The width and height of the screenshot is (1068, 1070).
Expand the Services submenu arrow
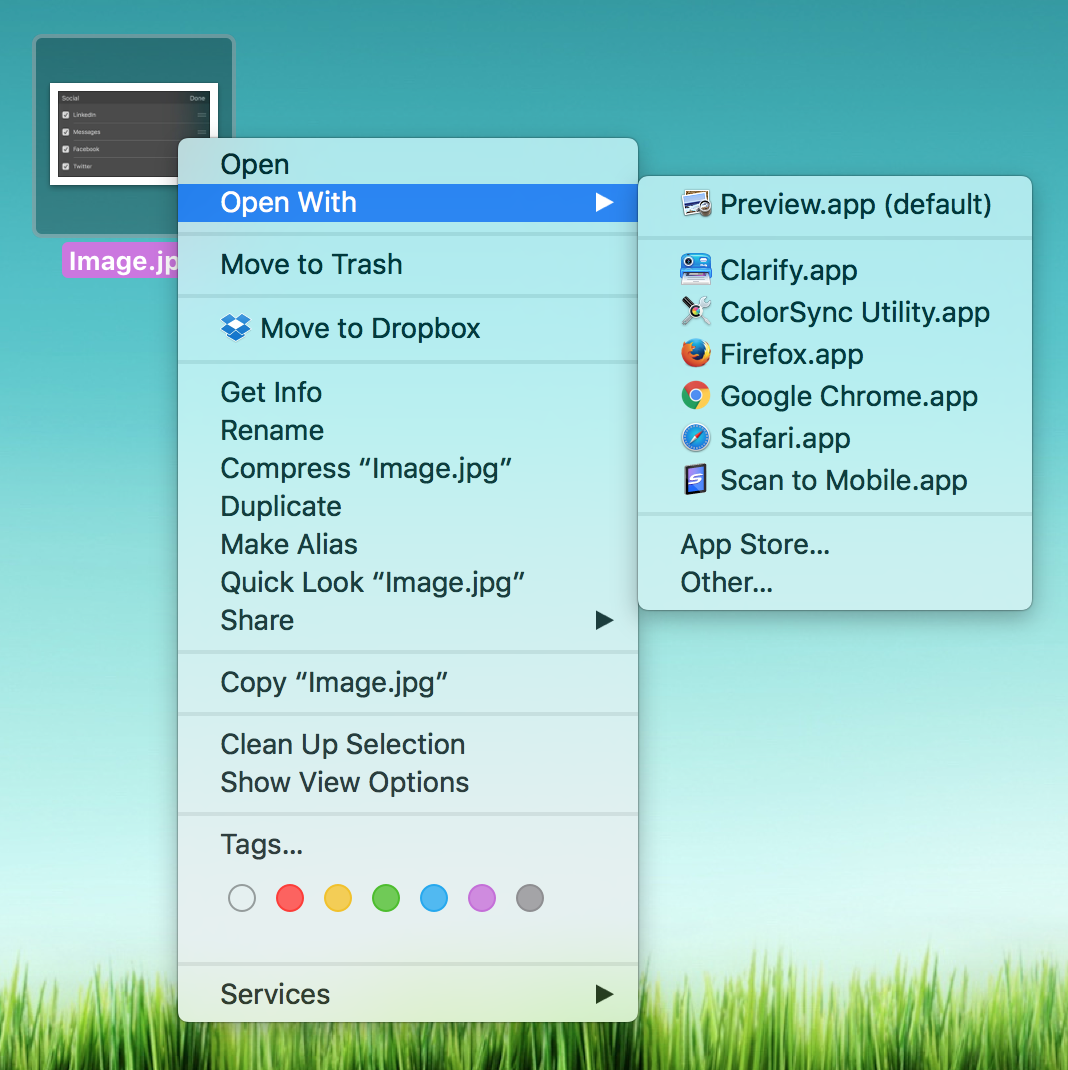604,994
